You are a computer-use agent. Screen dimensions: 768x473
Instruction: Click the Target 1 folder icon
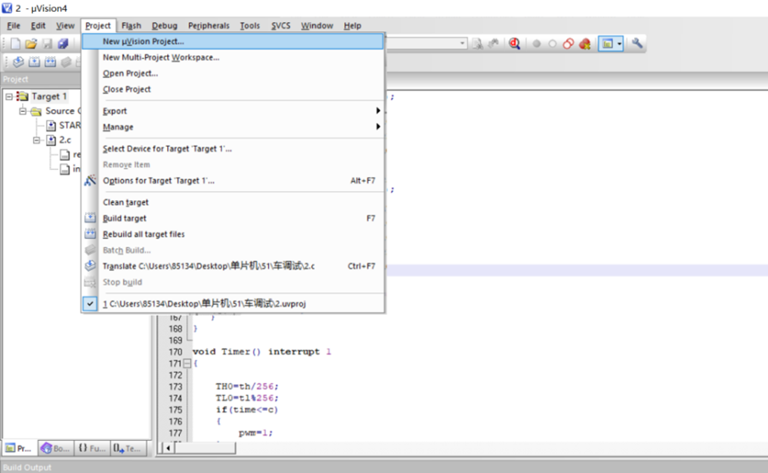23,96
